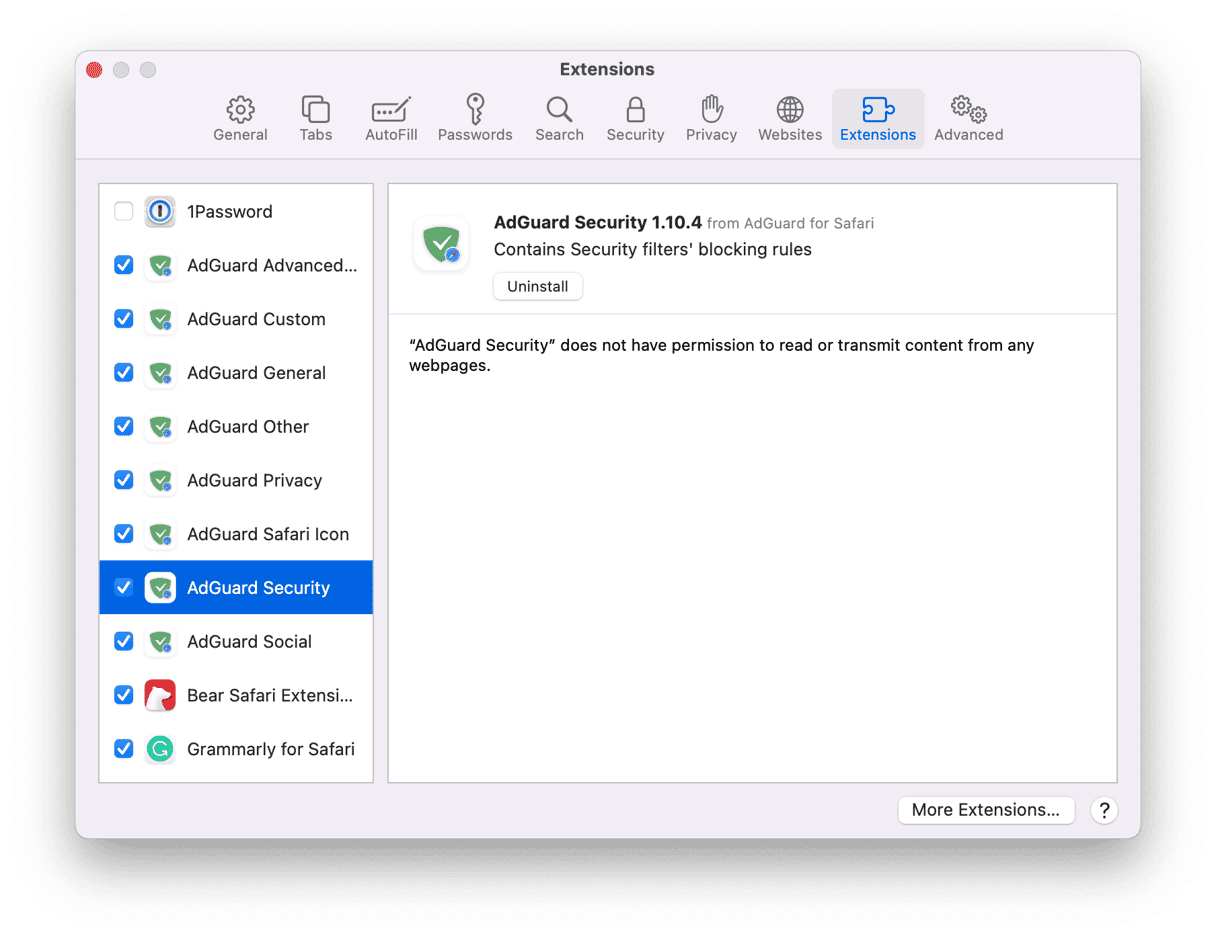Click the red close window button
This screenshot has height=938, width=1216.
(95, 70)
